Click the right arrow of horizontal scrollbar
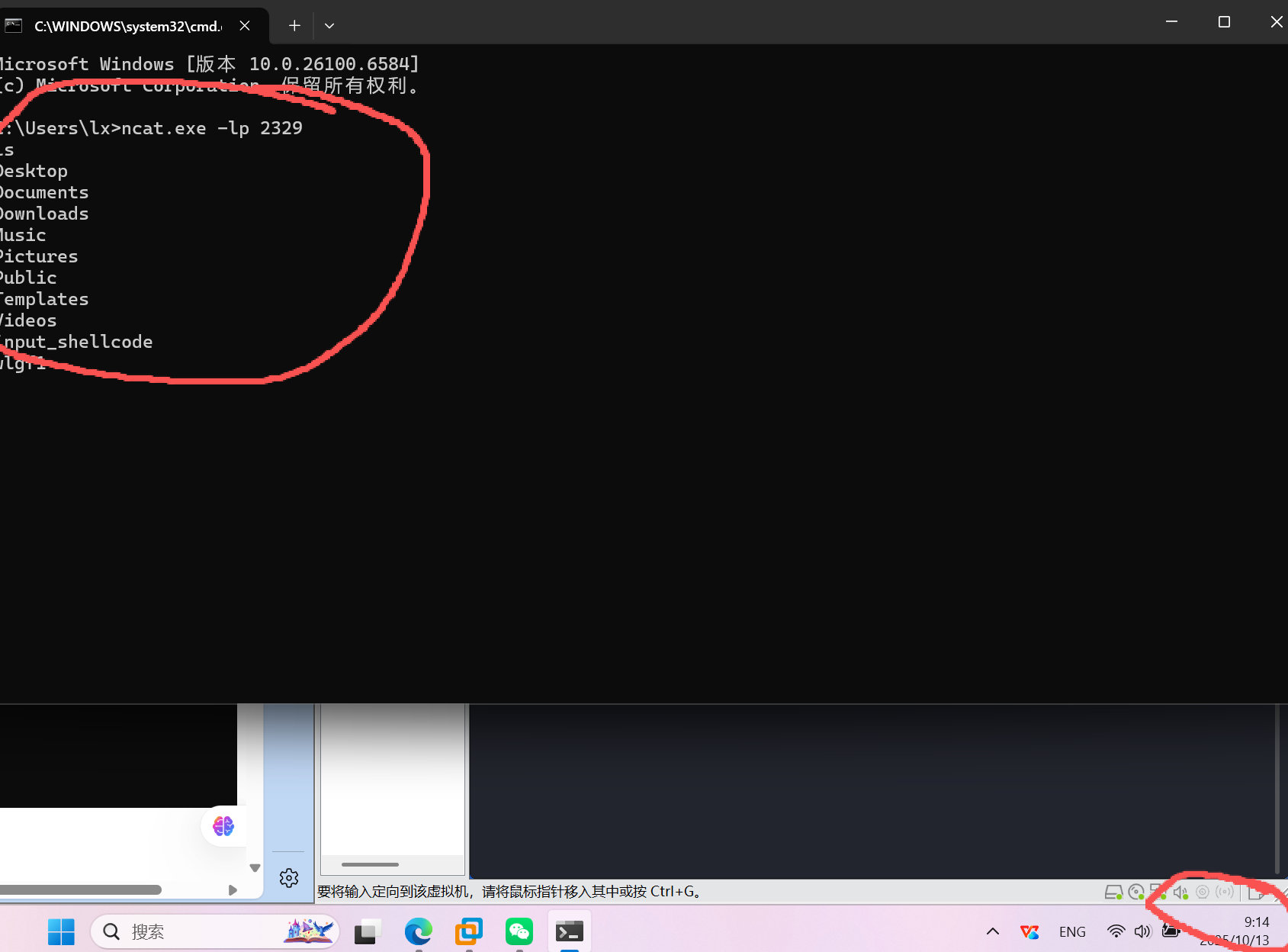Screen dimensions: 1288x952 [233, 890]
